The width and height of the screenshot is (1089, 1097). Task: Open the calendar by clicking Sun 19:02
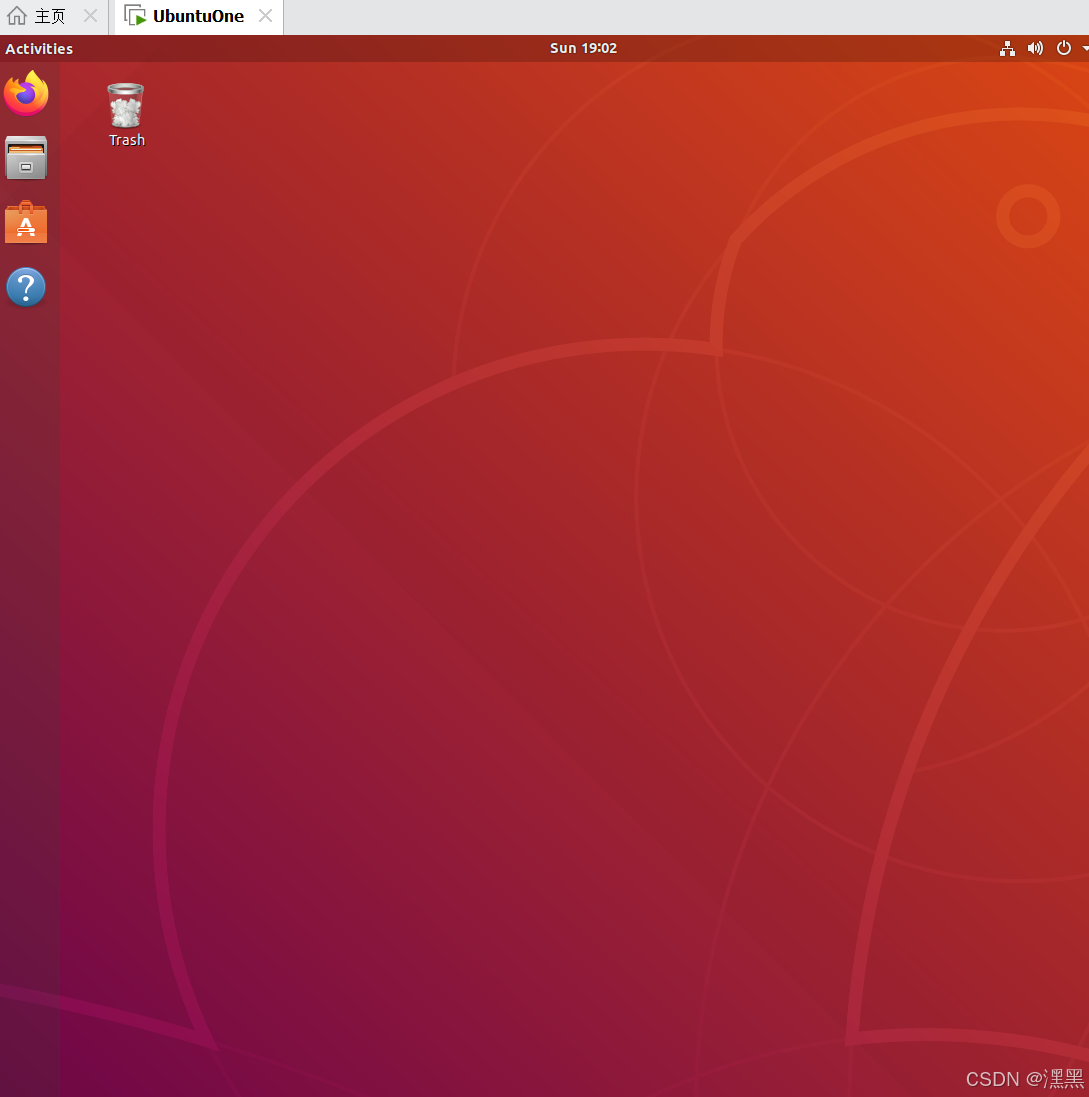pos(583,47)
